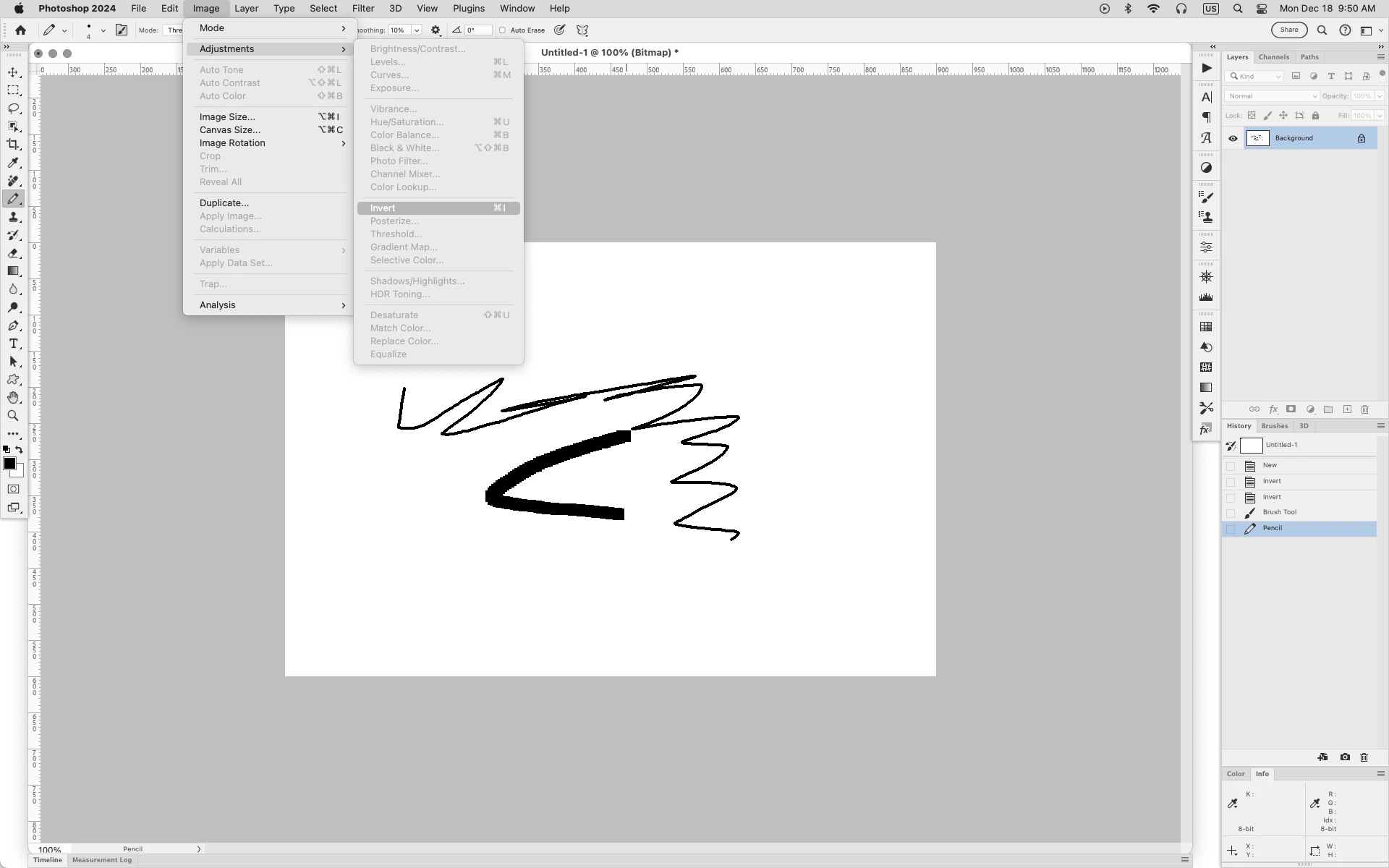Click the Share button
Image resolution: width=1389 pixels, height=868 pixels.
[1289, 30]
